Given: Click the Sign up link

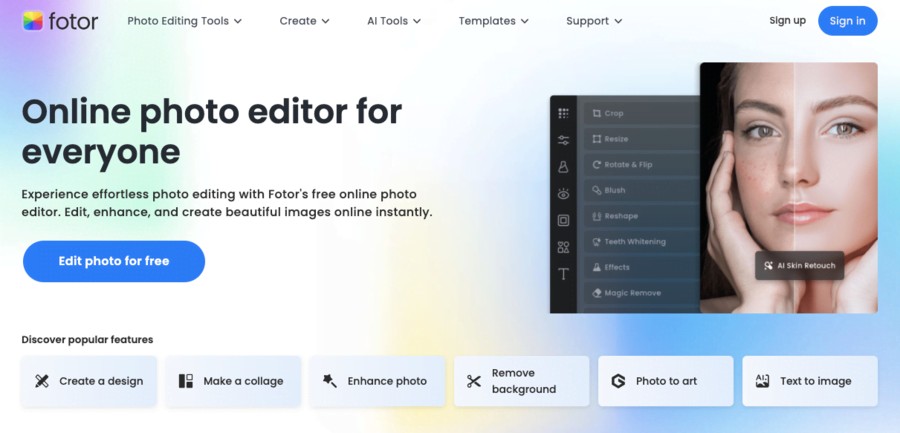Looking at the screenshot, I should point(787,21).
